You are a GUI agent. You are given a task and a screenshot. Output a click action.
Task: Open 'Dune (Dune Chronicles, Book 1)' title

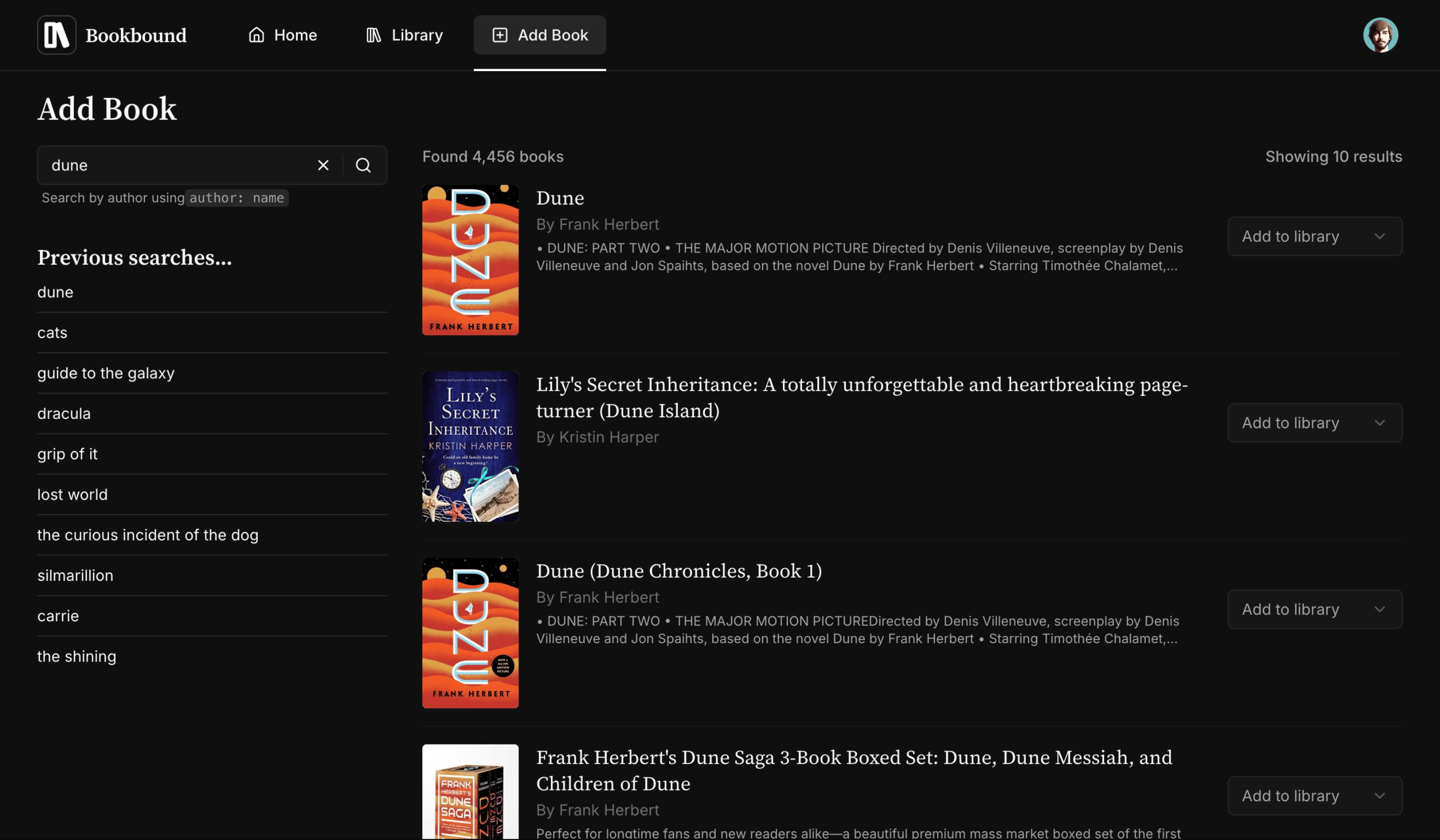click(x=679, y=571)
